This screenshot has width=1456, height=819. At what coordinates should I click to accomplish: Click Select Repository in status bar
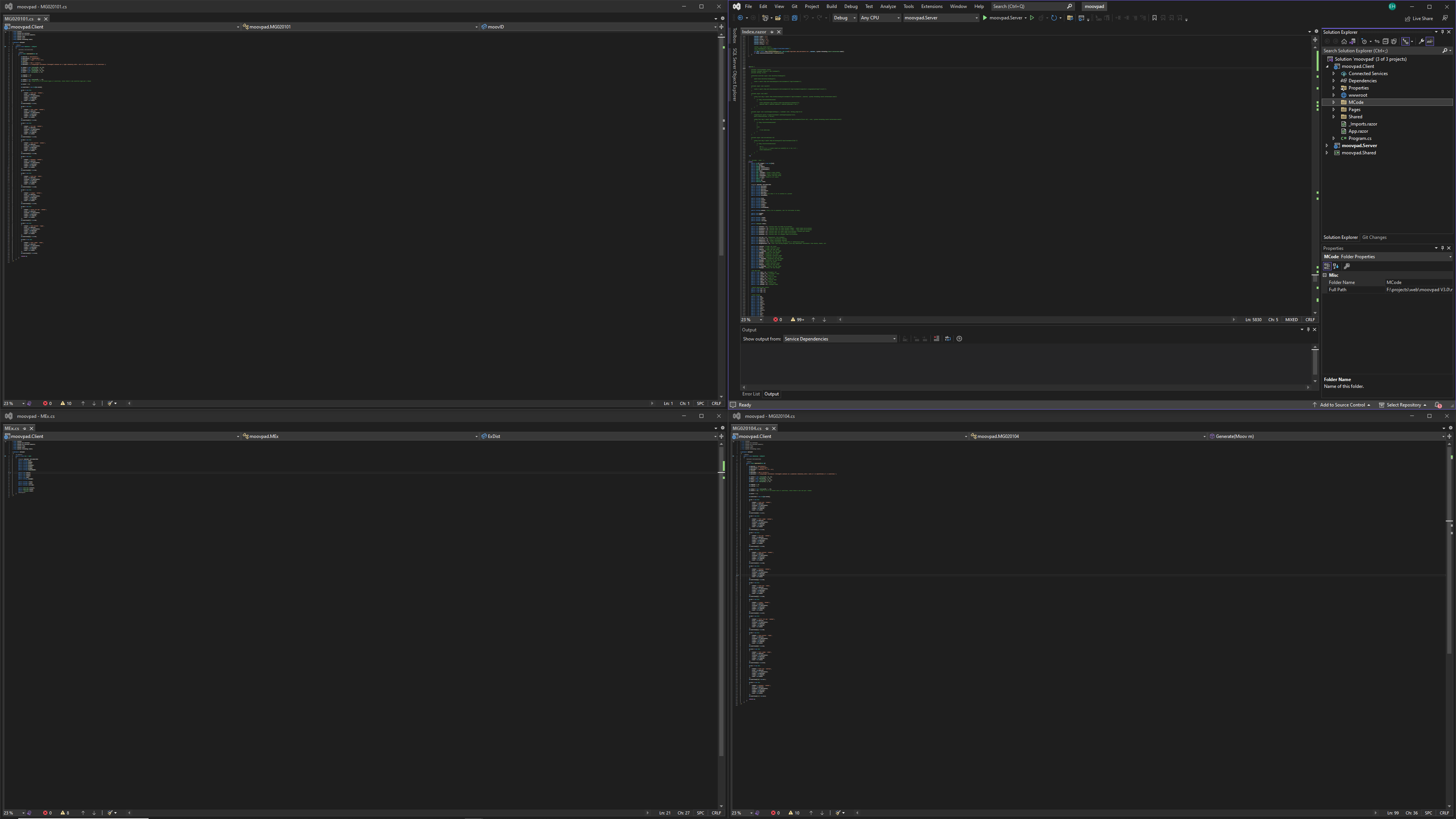click(x=1403, y=405)
